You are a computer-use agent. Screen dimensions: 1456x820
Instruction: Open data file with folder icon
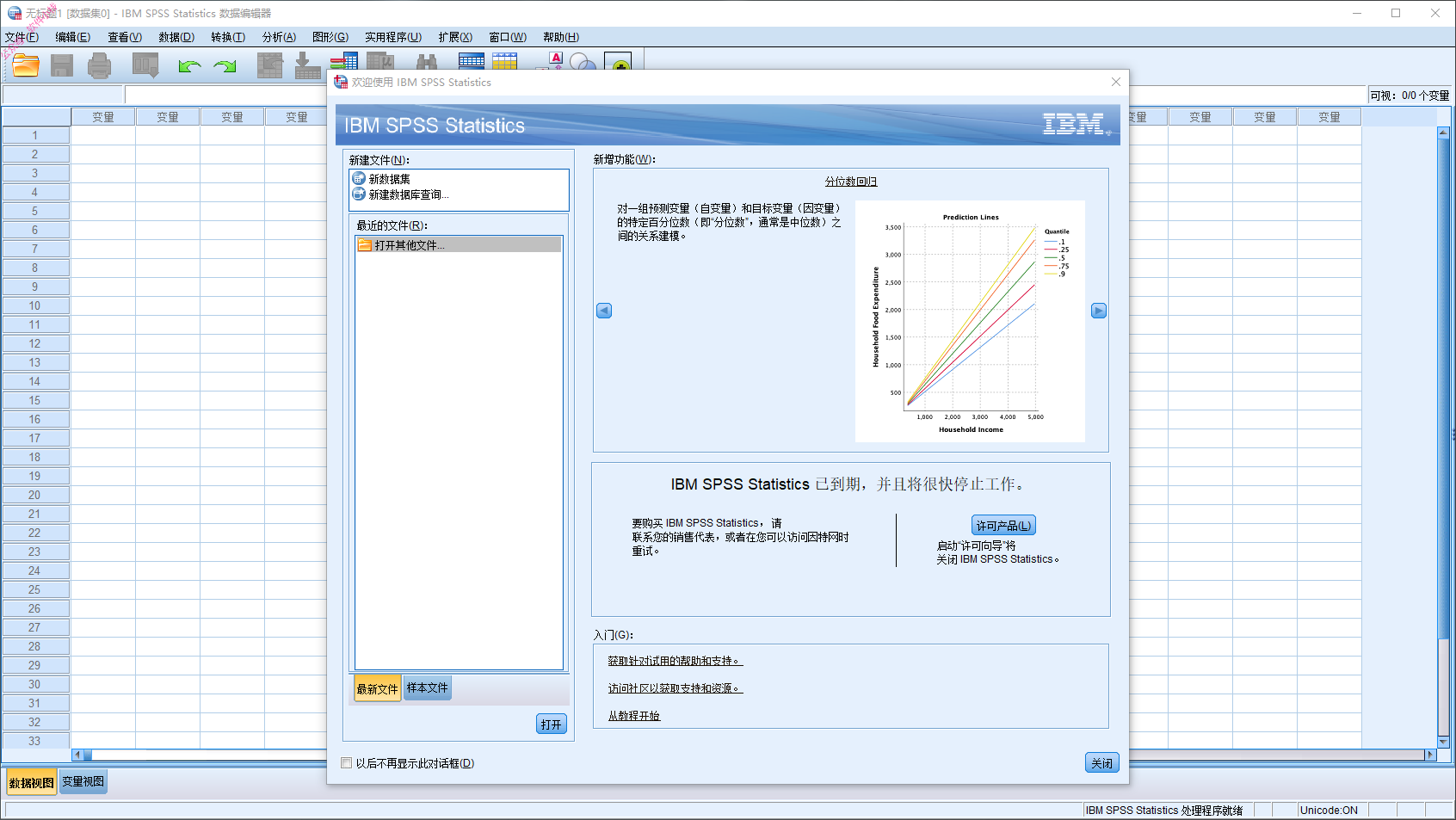[26, 65]
